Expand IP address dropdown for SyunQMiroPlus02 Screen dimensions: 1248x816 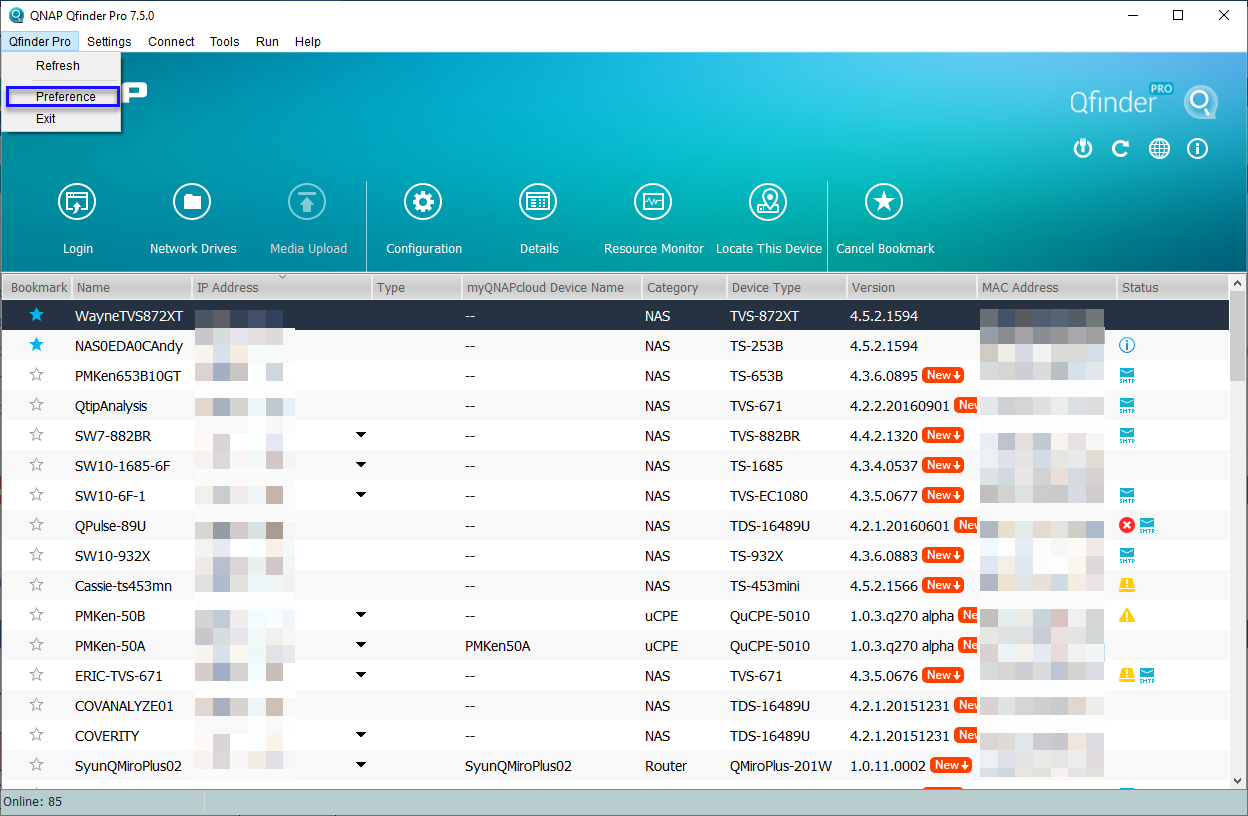coord(361,765)
